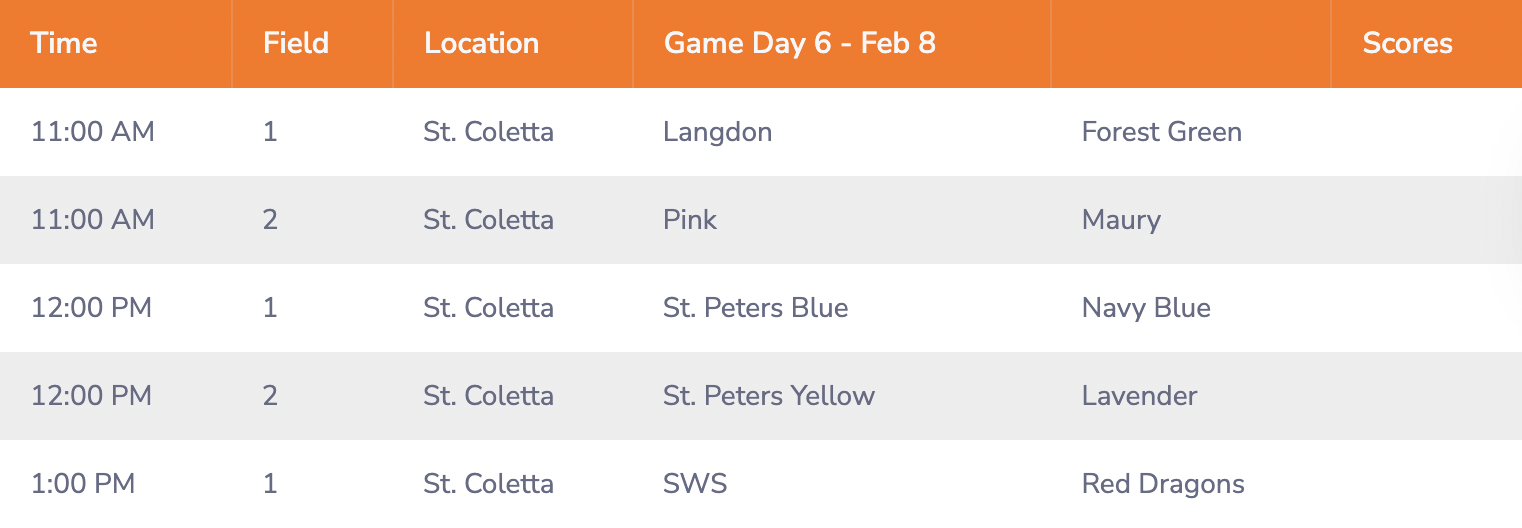Click field number in St. Peters Blue row
Viewport: 1522px width, 528px height.
(x=270, y=308)
